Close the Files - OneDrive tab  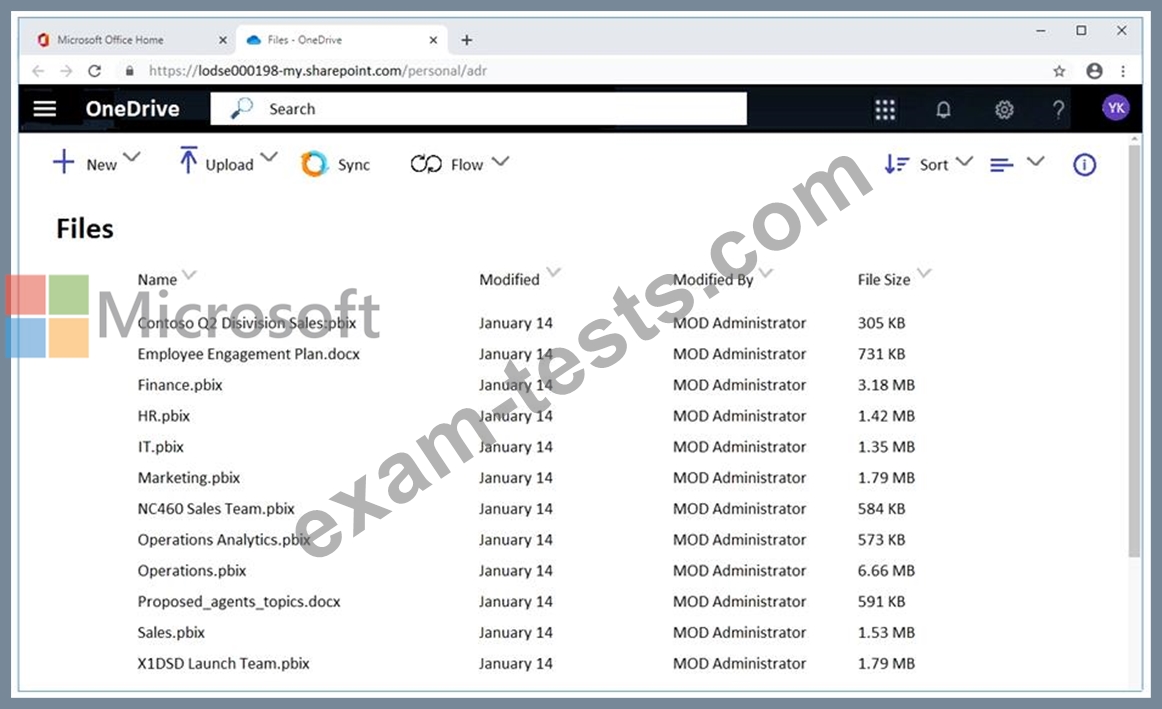pos(434,40)
